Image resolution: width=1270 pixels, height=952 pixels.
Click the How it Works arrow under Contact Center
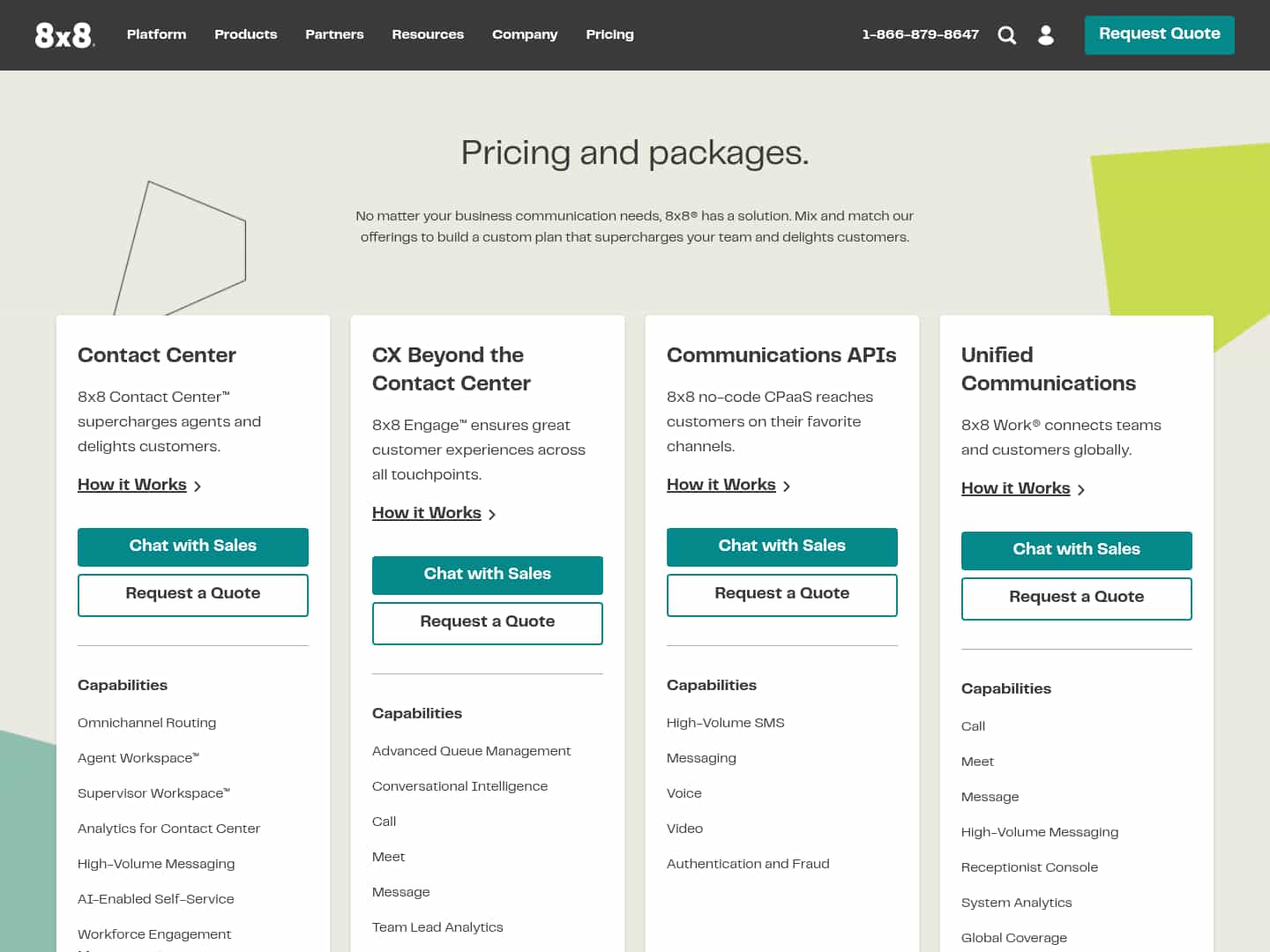198,486
